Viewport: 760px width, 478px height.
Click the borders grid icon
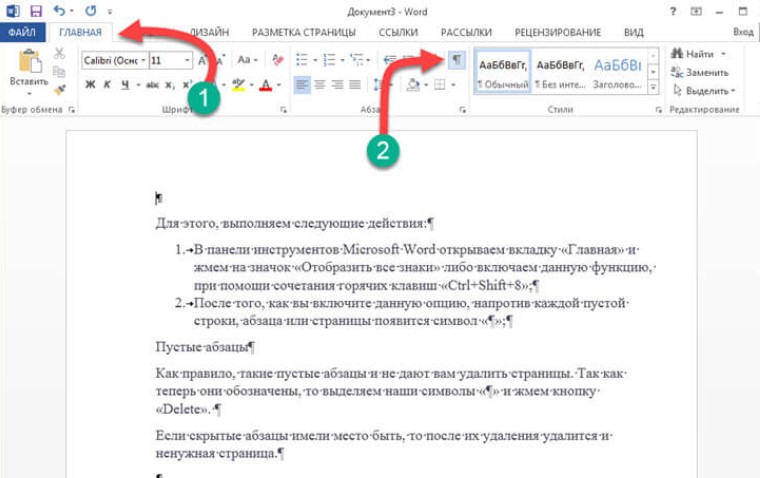[x=440, y=85]
